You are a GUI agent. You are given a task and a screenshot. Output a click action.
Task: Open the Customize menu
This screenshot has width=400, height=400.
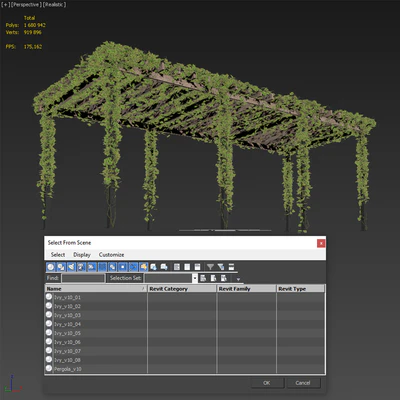[x=111, y=255]
